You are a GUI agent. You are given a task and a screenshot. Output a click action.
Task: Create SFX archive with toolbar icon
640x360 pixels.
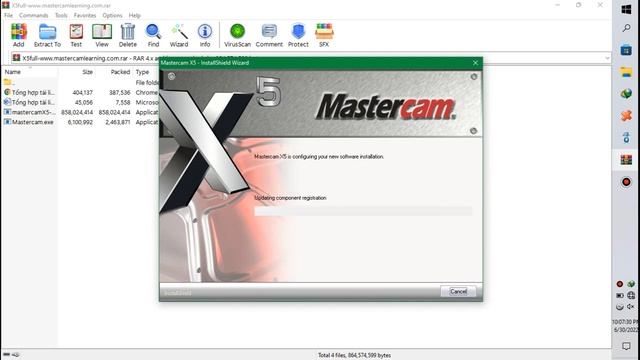[x=324, y=35]
